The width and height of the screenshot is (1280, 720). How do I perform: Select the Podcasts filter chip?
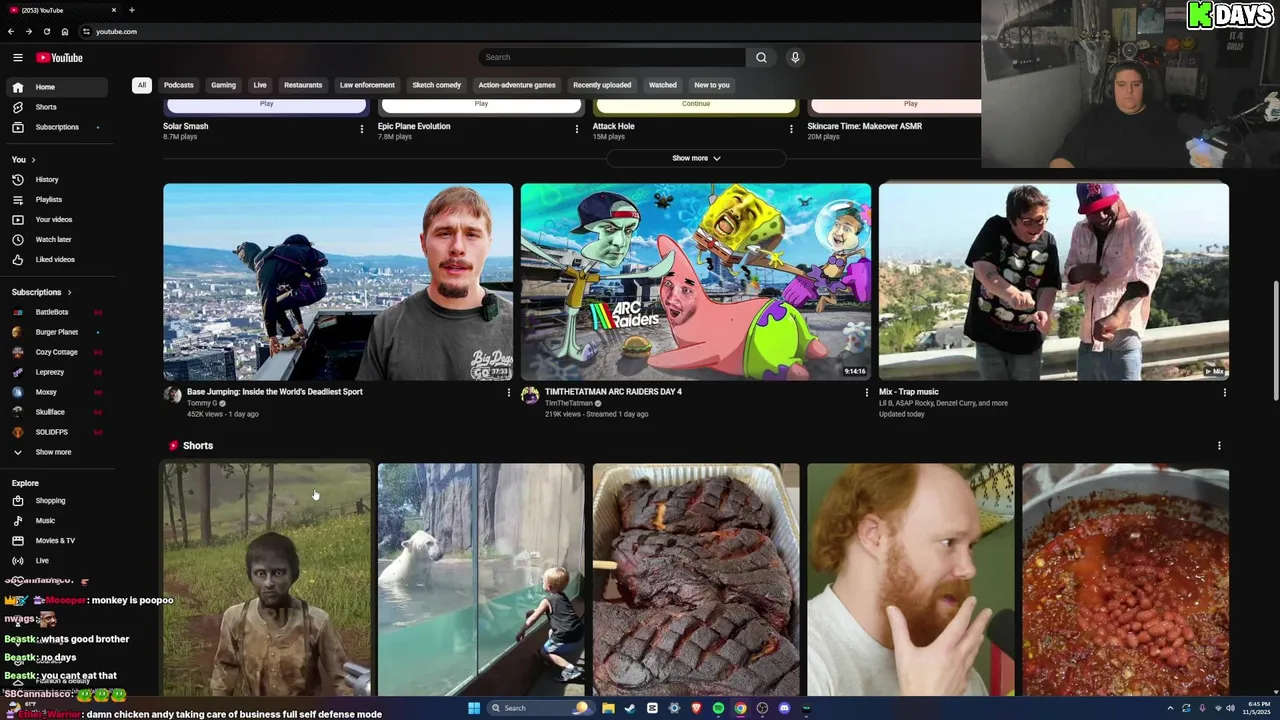(x=179, y=85)
